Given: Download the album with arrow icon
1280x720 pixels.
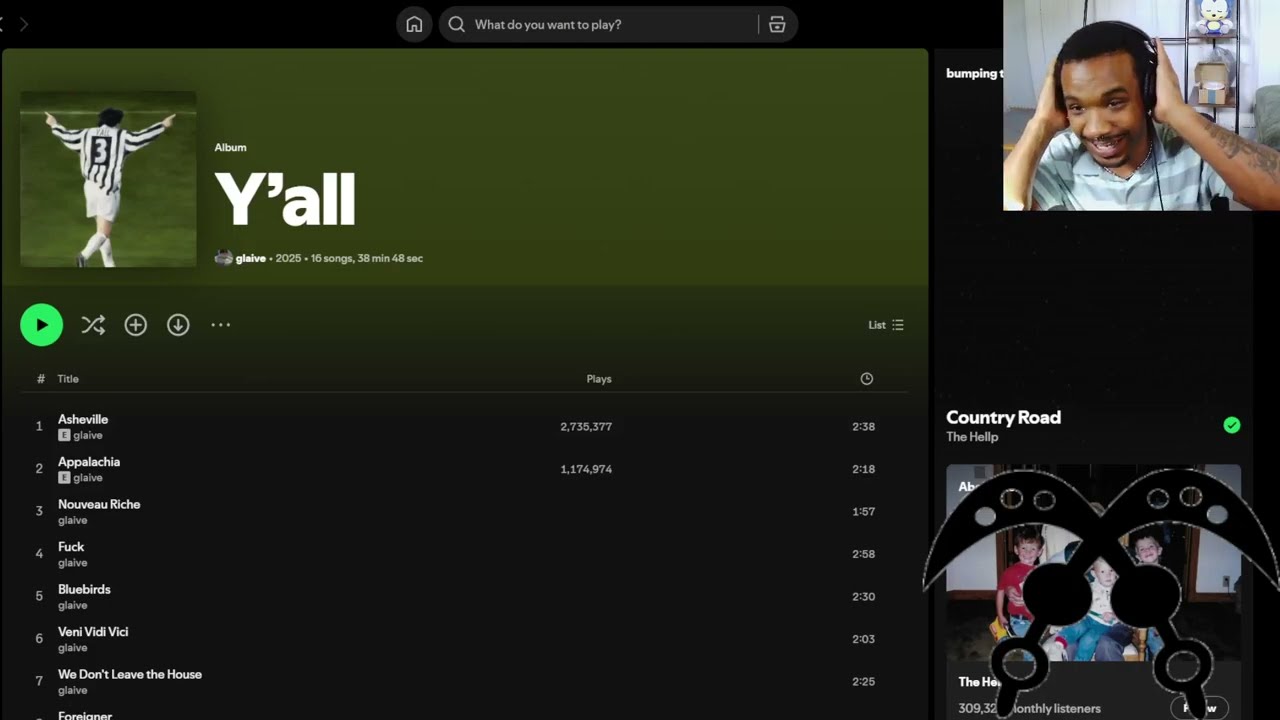Looking at the screenshot, I should click(178, 325).
